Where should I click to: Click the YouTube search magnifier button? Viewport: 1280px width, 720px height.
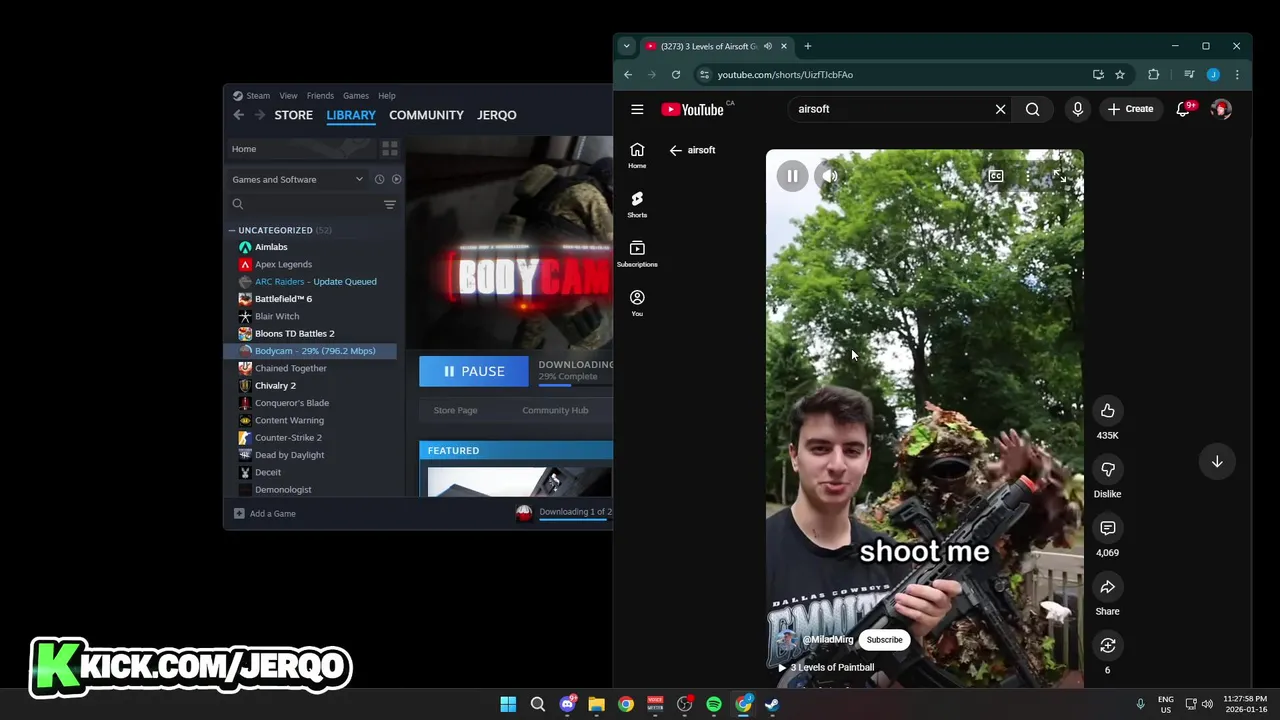pos(1032,109)
